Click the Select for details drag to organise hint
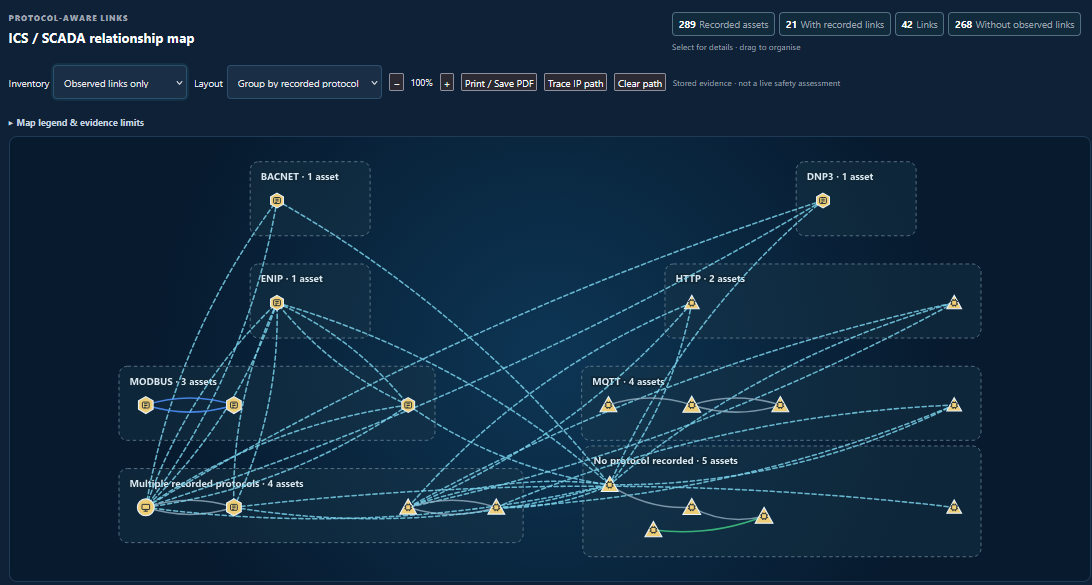The width and height of the screenshot is (1092, 585). tap(736, 47)
